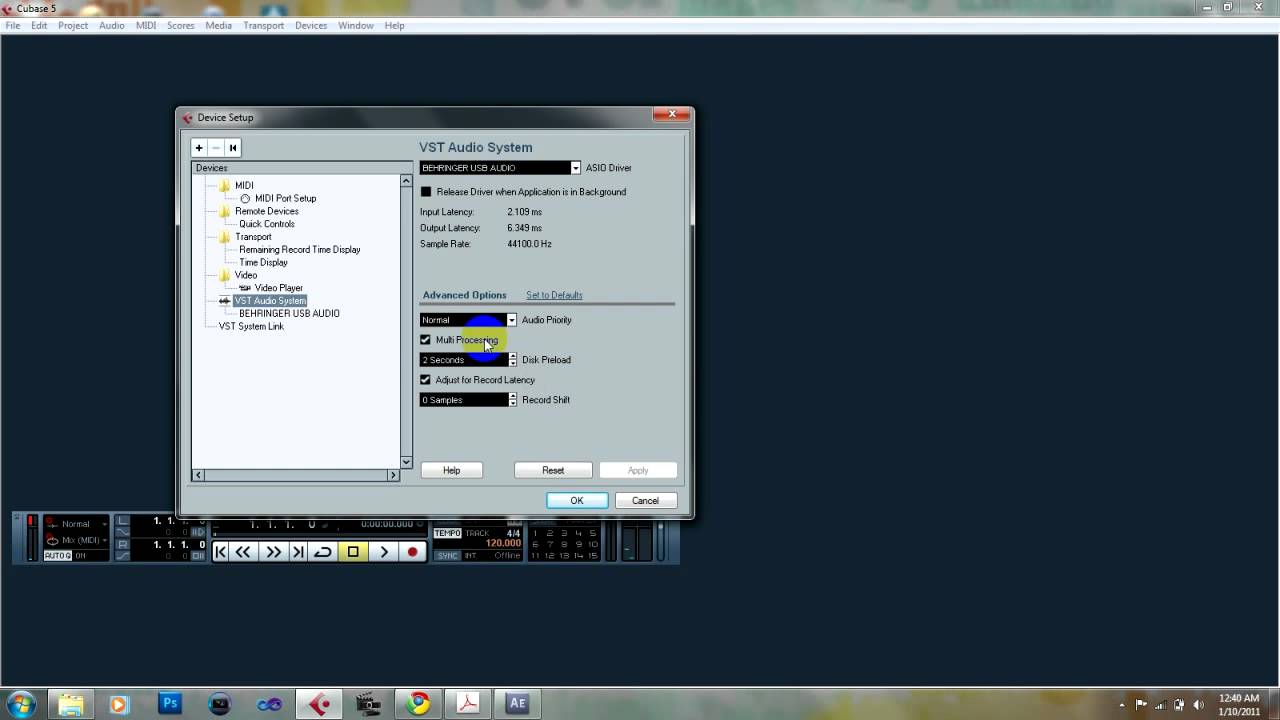Click the Set to Defaults link
1280x720 pixels.
(x=554, y=295)
